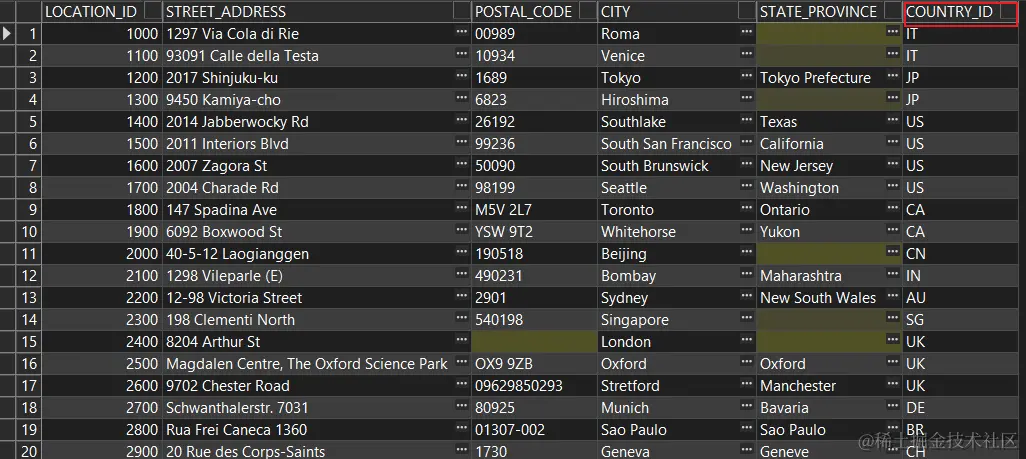Viewport: 1026px width, 459px height.
Task: Click the LOCATION_ID value 1700
Action: [143, 188]
